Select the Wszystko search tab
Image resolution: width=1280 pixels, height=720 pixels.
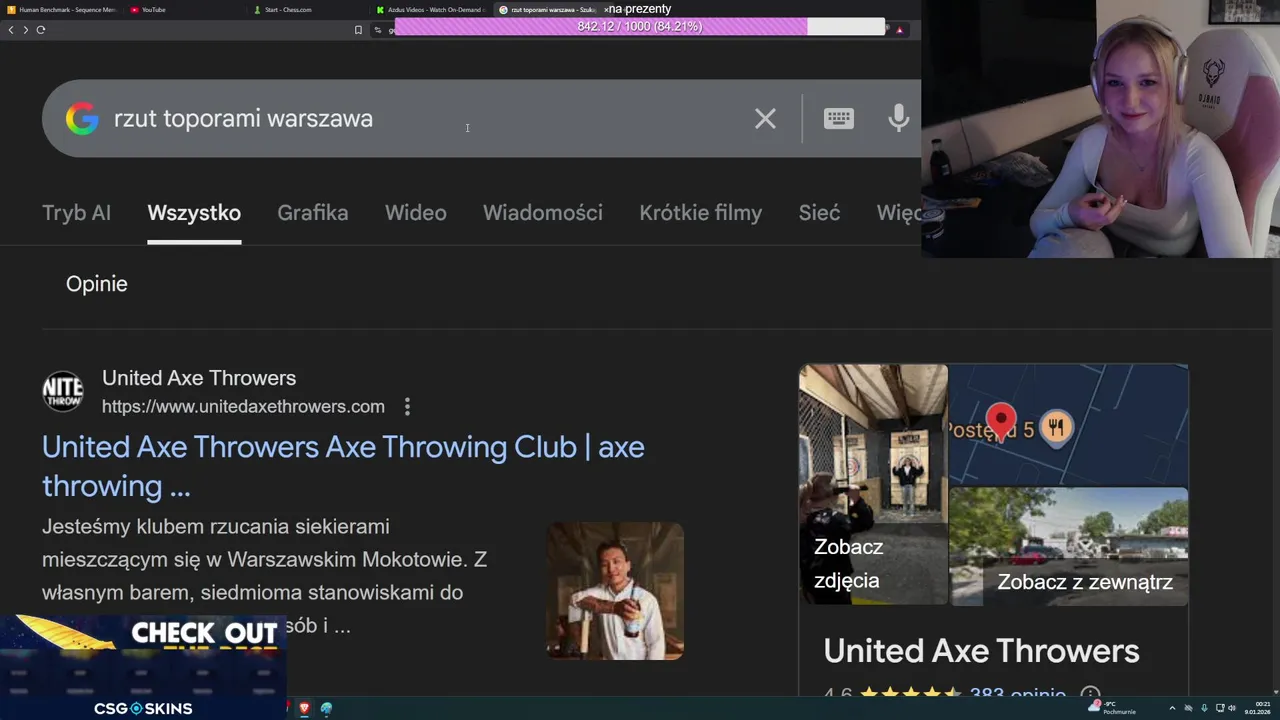[194, 213]
